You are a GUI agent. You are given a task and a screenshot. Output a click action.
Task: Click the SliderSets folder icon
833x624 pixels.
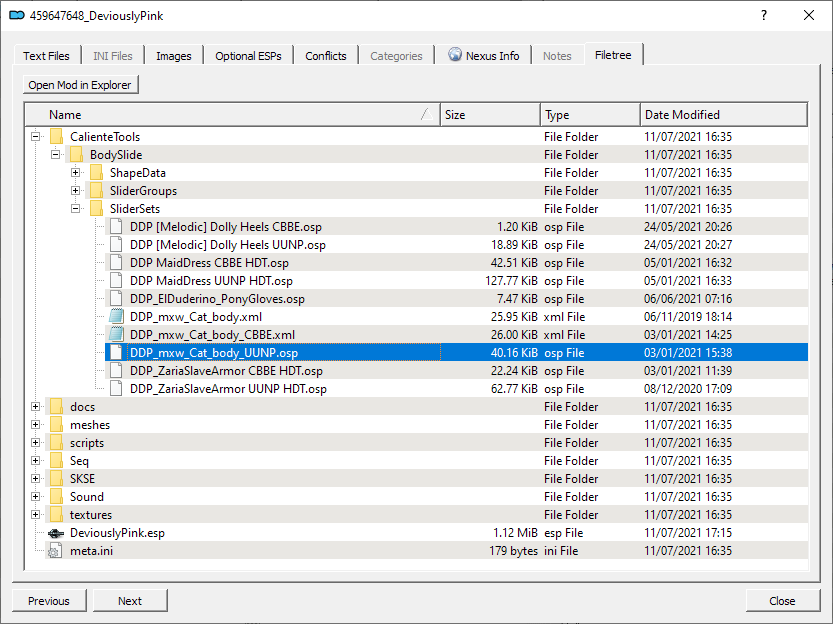point(96,209)
